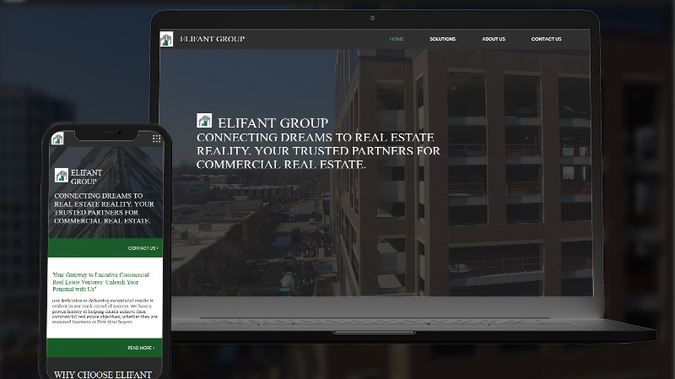Click the 'dedication to delivering' paragraph on phone
Screen dimensions: 675x379
coord(105,311)
